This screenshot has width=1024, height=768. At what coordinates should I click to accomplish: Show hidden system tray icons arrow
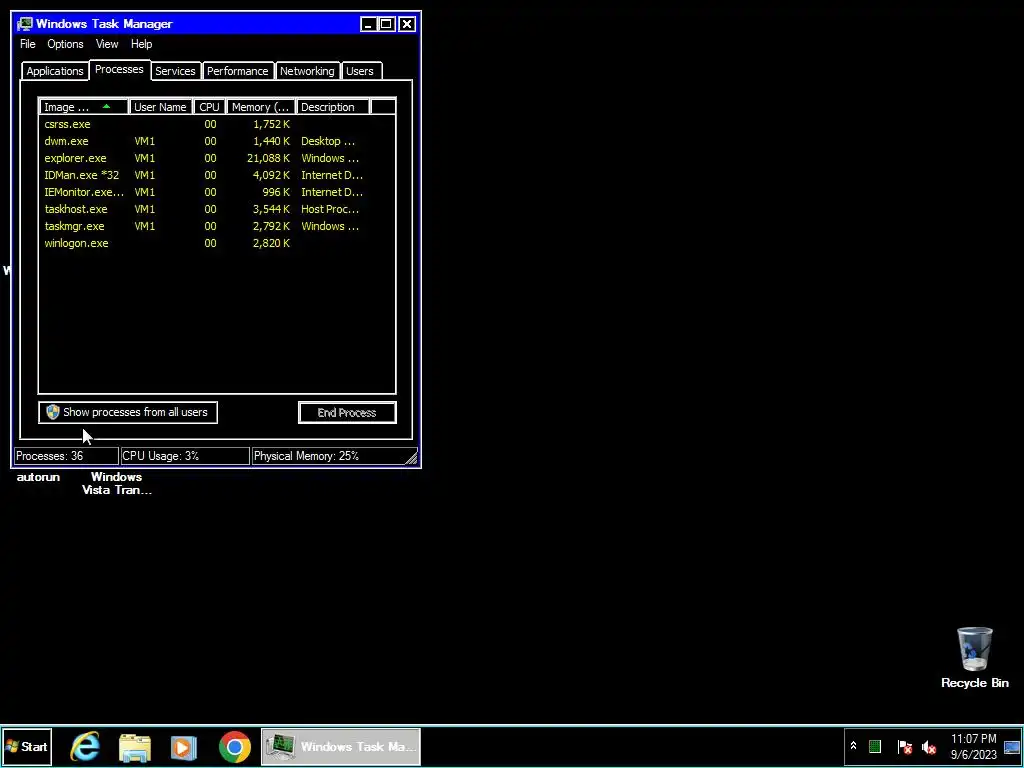click(853, 746)
